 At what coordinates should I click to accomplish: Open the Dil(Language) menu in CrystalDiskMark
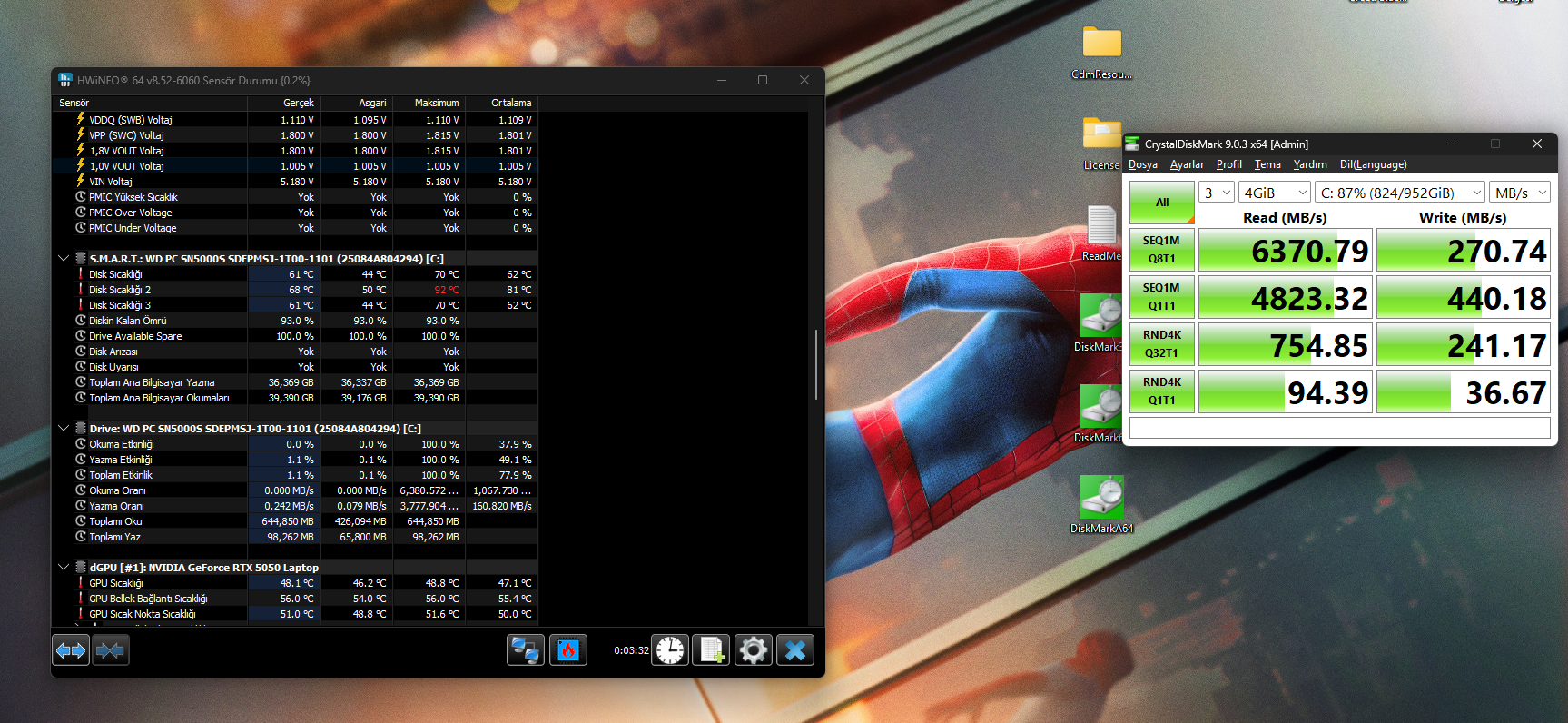[1373, 164]
